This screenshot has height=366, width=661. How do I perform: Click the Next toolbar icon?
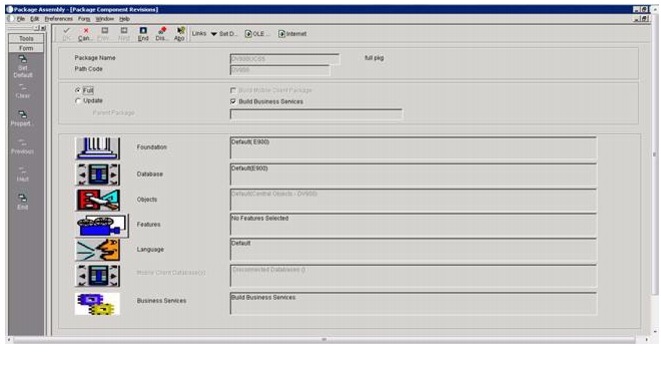coord(124,30)
